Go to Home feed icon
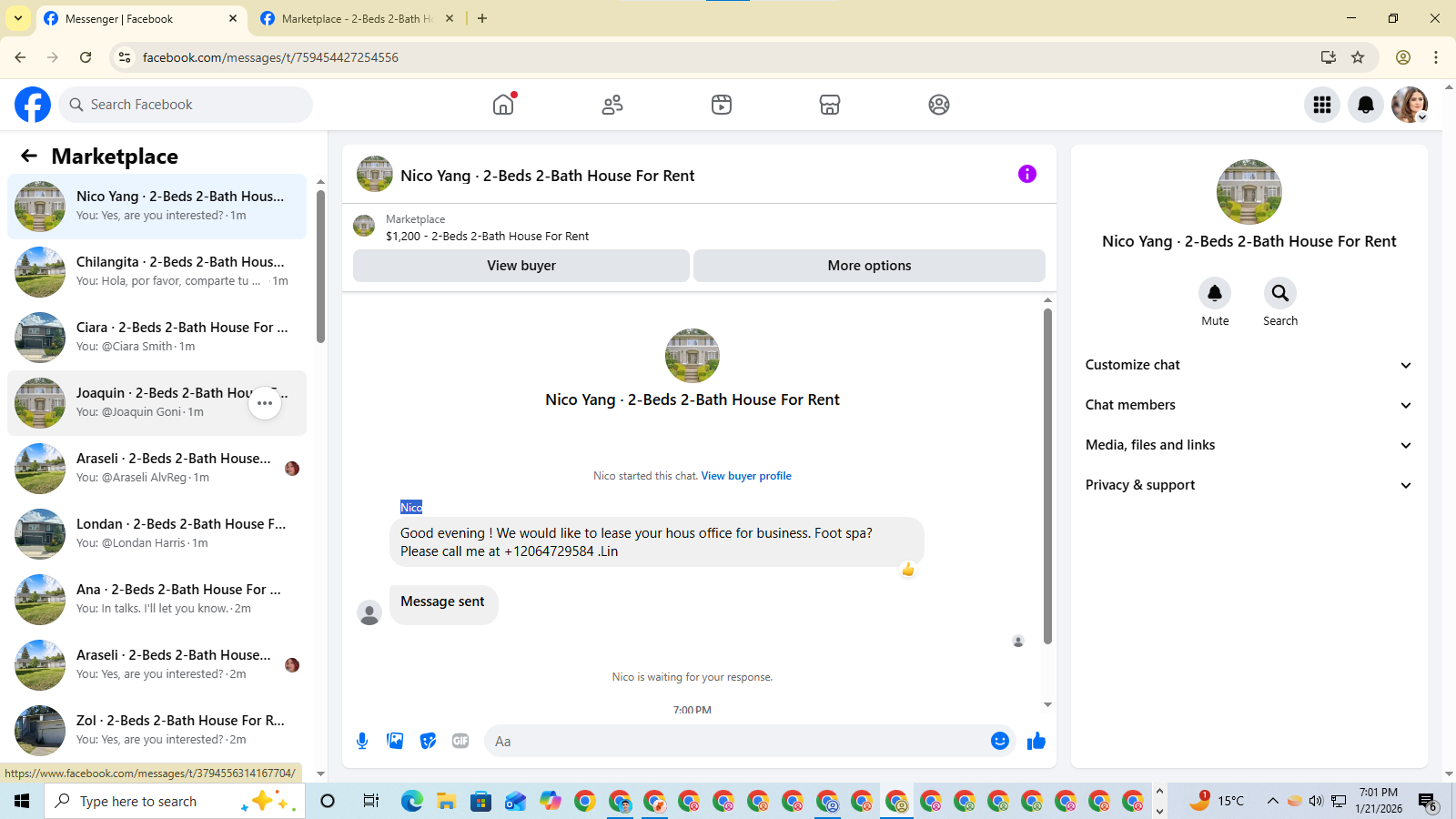 coord(503,105)
